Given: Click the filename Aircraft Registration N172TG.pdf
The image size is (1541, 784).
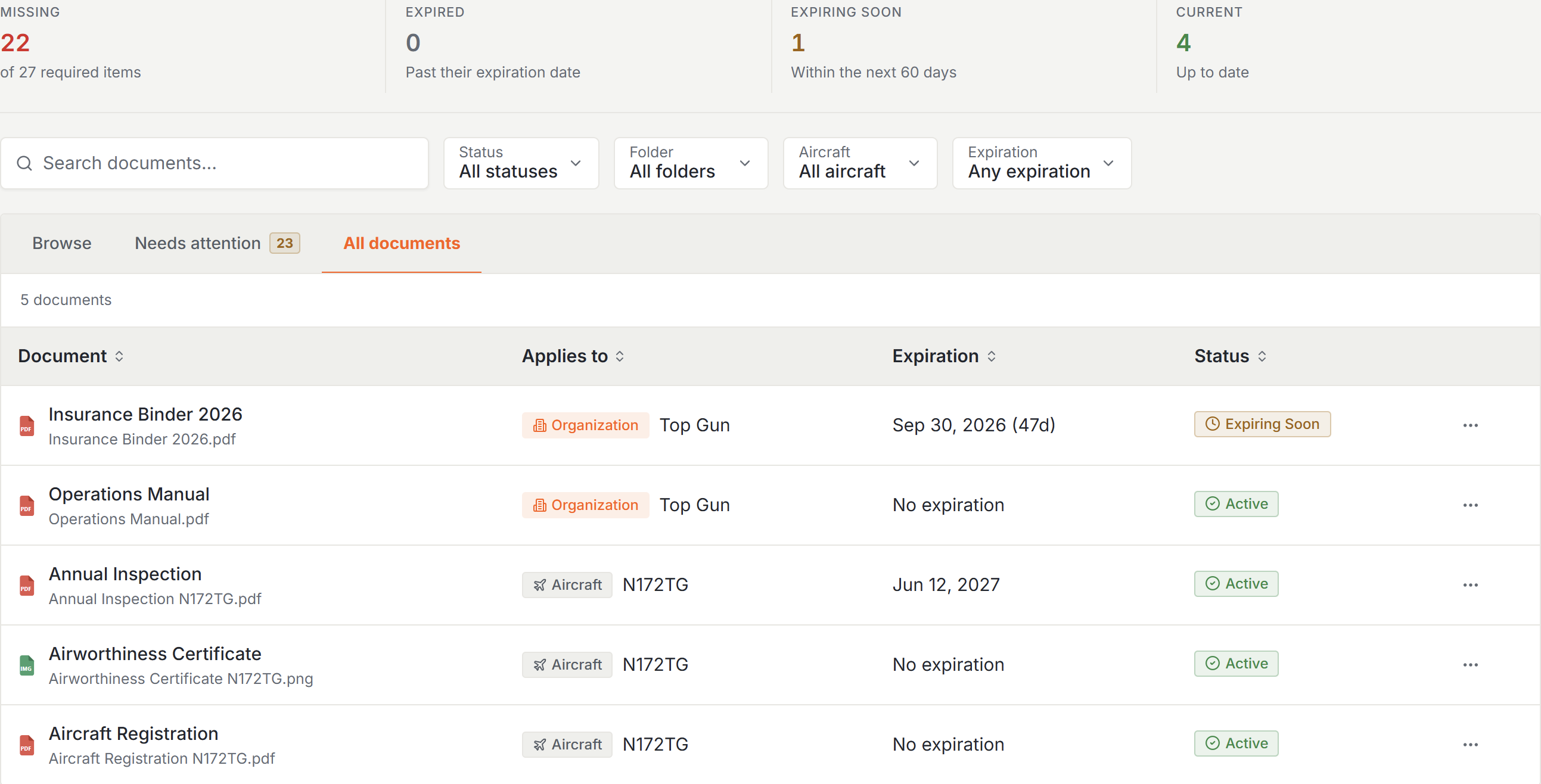Looking at the screenshot, I should (161, 759).
